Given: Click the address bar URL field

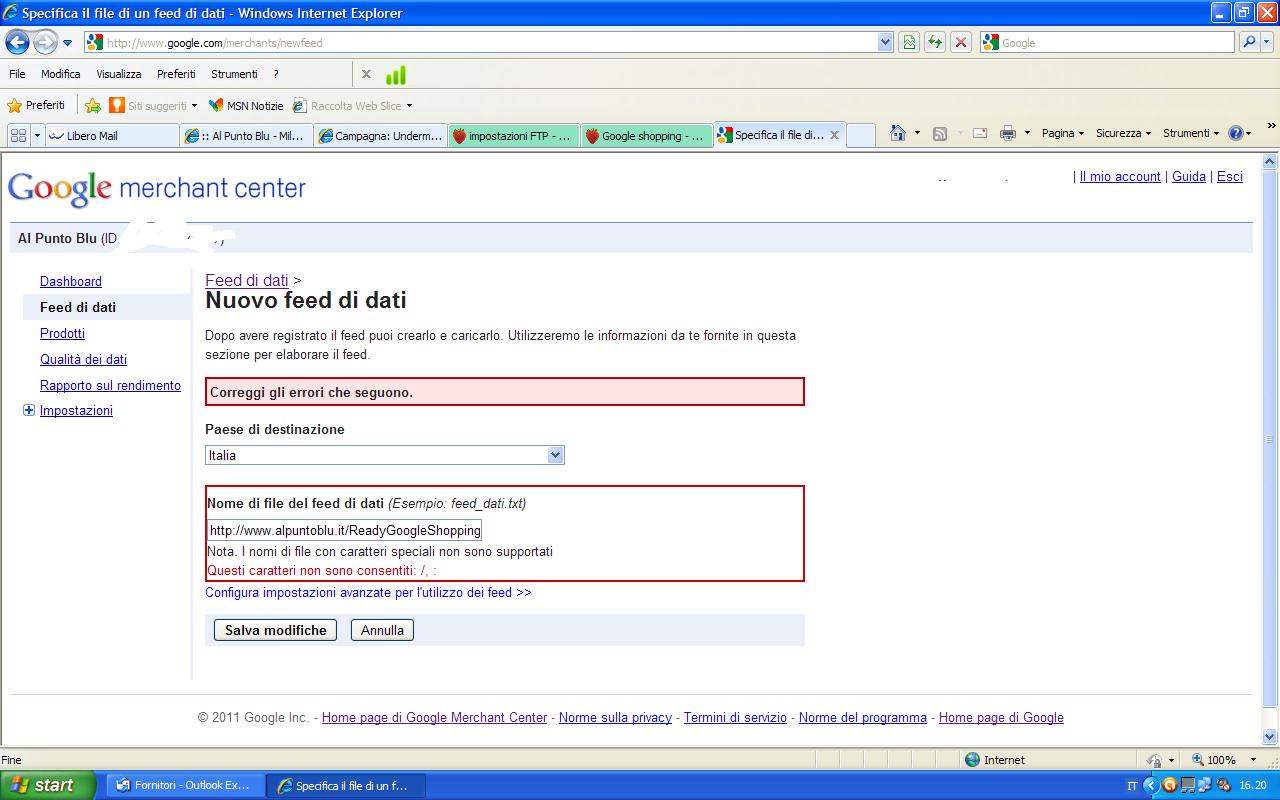Looking at the screenshot, I should (x=480, y=43).
